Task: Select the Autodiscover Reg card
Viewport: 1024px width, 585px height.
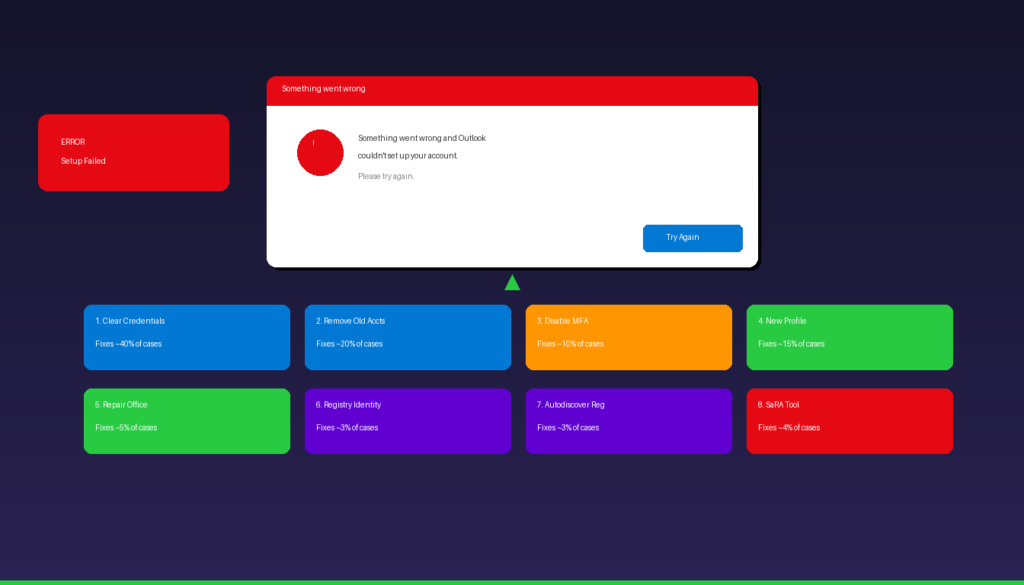Action: click(x=628, y=421)
